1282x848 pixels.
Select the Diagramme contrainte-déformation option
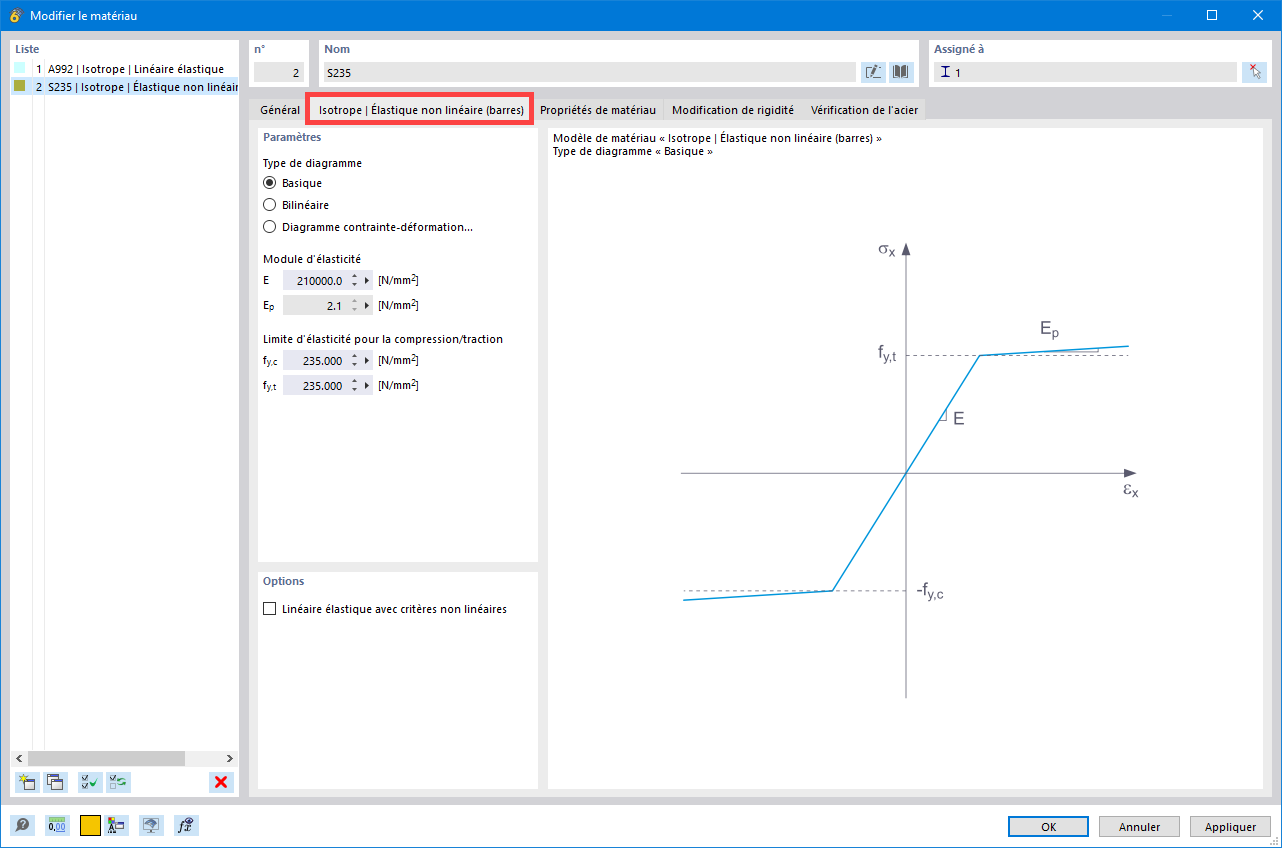[269, 227]
